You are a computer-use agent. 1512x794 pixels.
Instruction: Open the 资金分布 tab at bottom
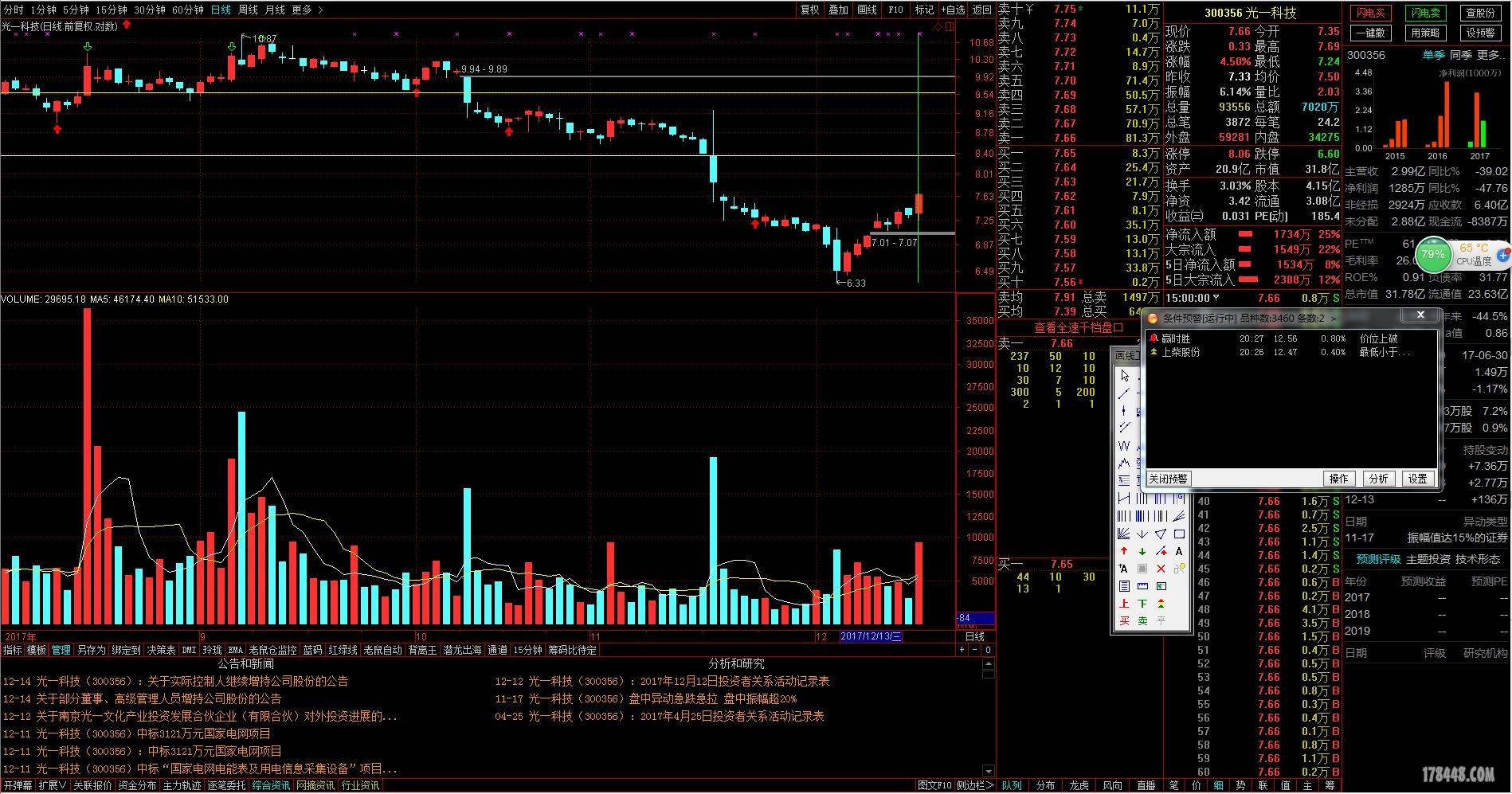[137, 785]
